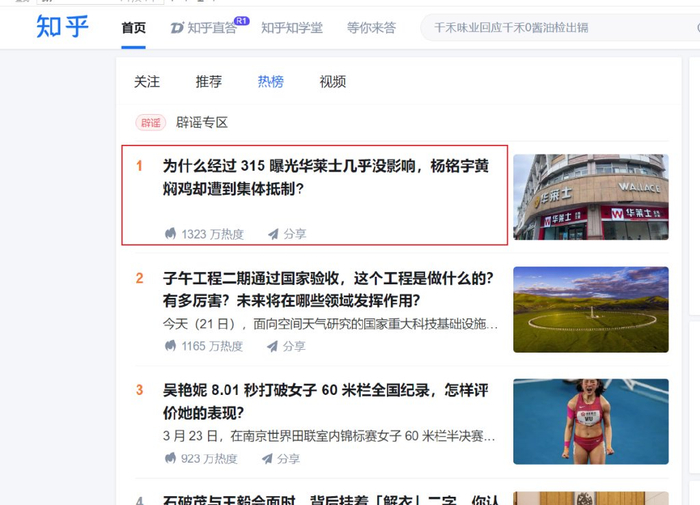Click the 辟谣 red badge icon

[151, 122]
